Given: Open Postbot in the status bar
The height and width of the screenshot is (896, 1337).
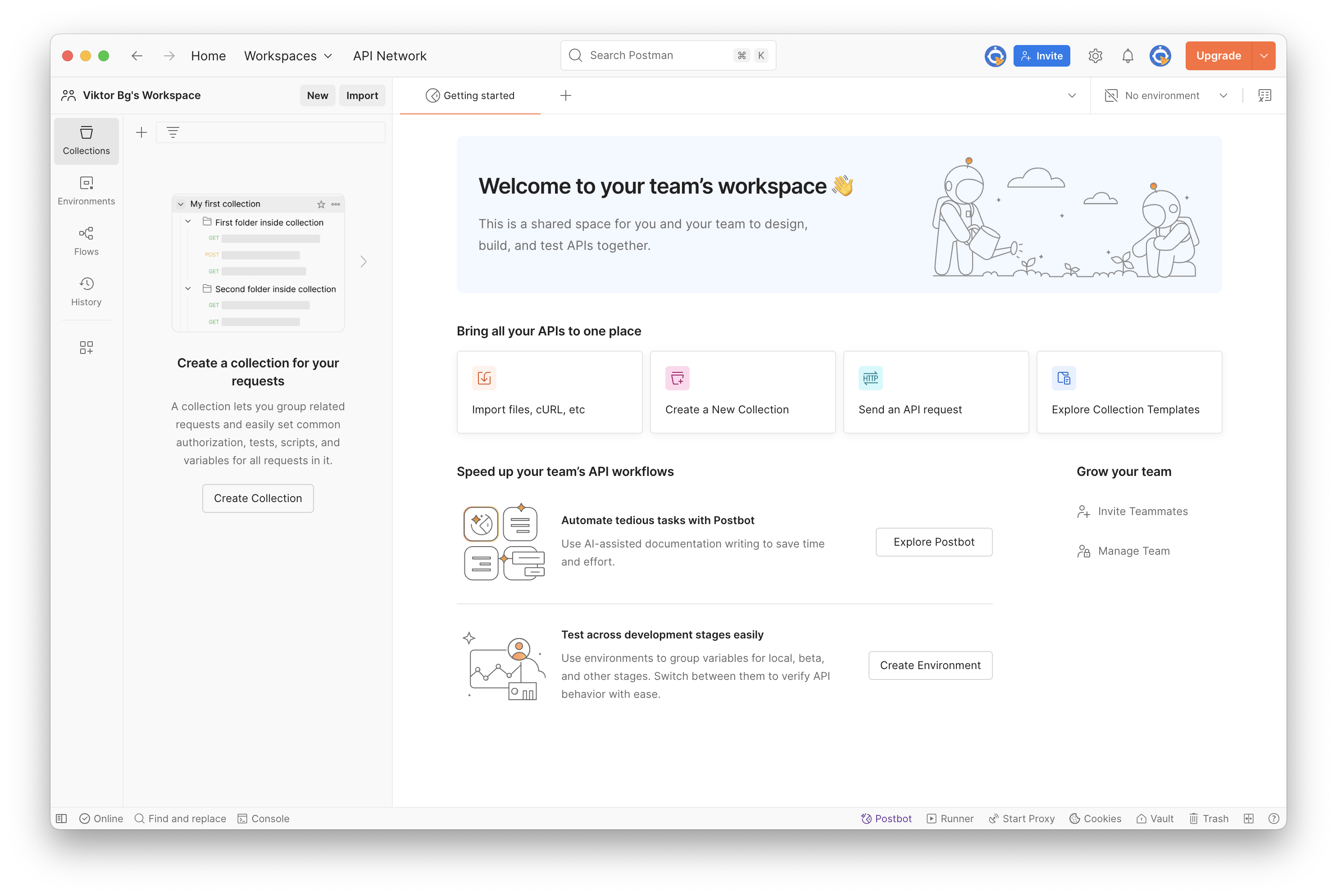Looking at the screenshot, I should [x=886, y=818].
